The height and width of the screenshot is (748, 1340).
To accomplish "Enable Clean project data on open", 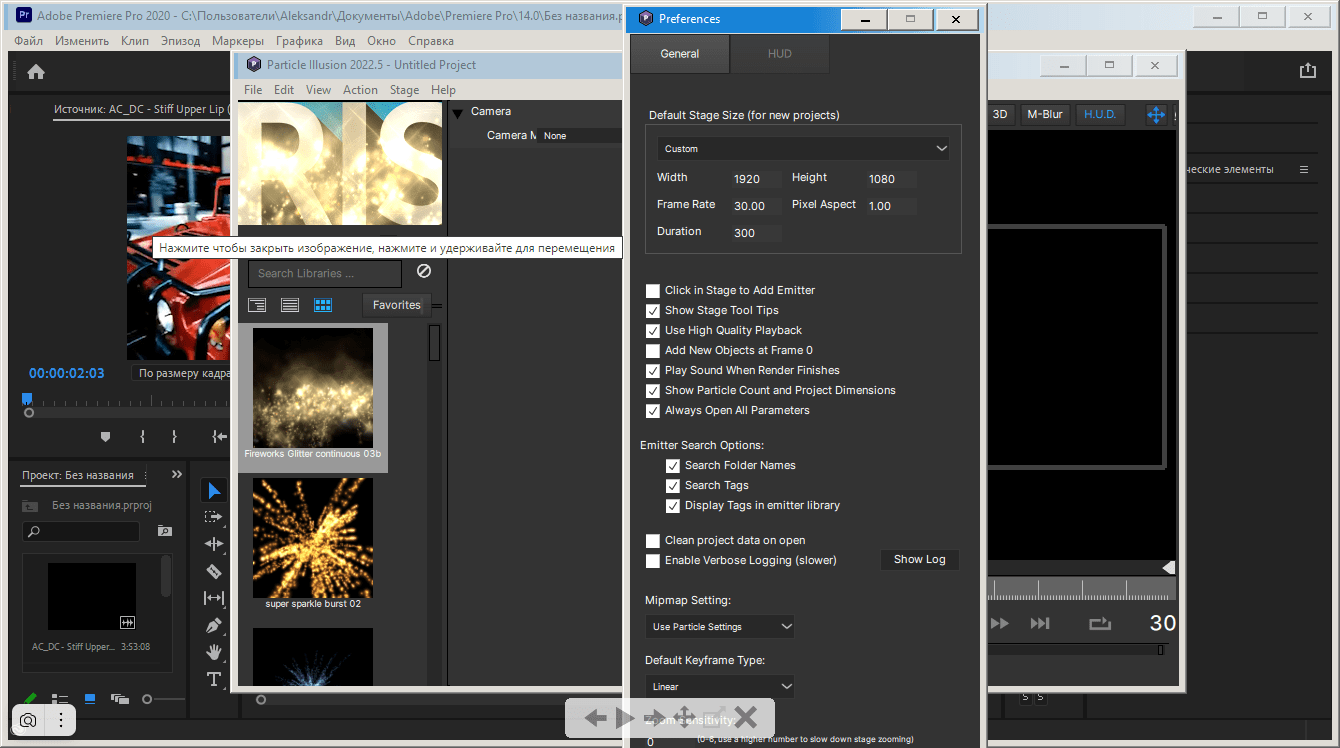I will click(x=653, y=541).
